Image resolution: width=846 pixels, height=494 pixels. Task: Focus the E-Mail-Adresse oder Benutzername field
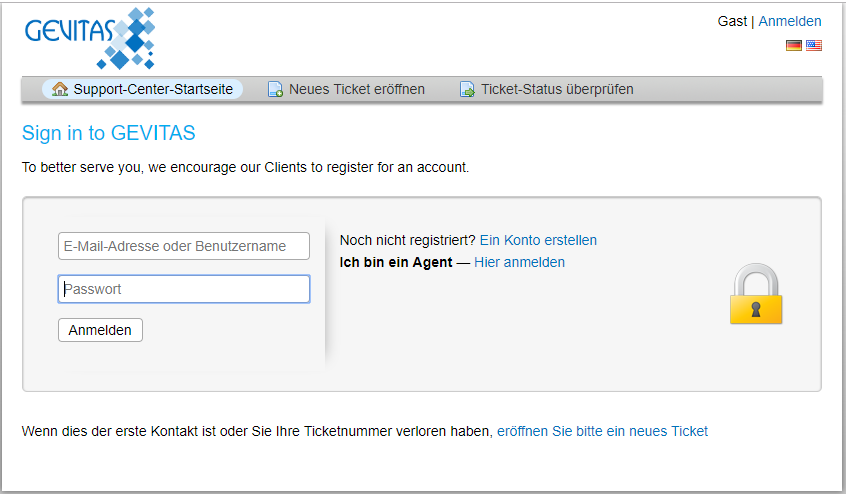point(184,246)
